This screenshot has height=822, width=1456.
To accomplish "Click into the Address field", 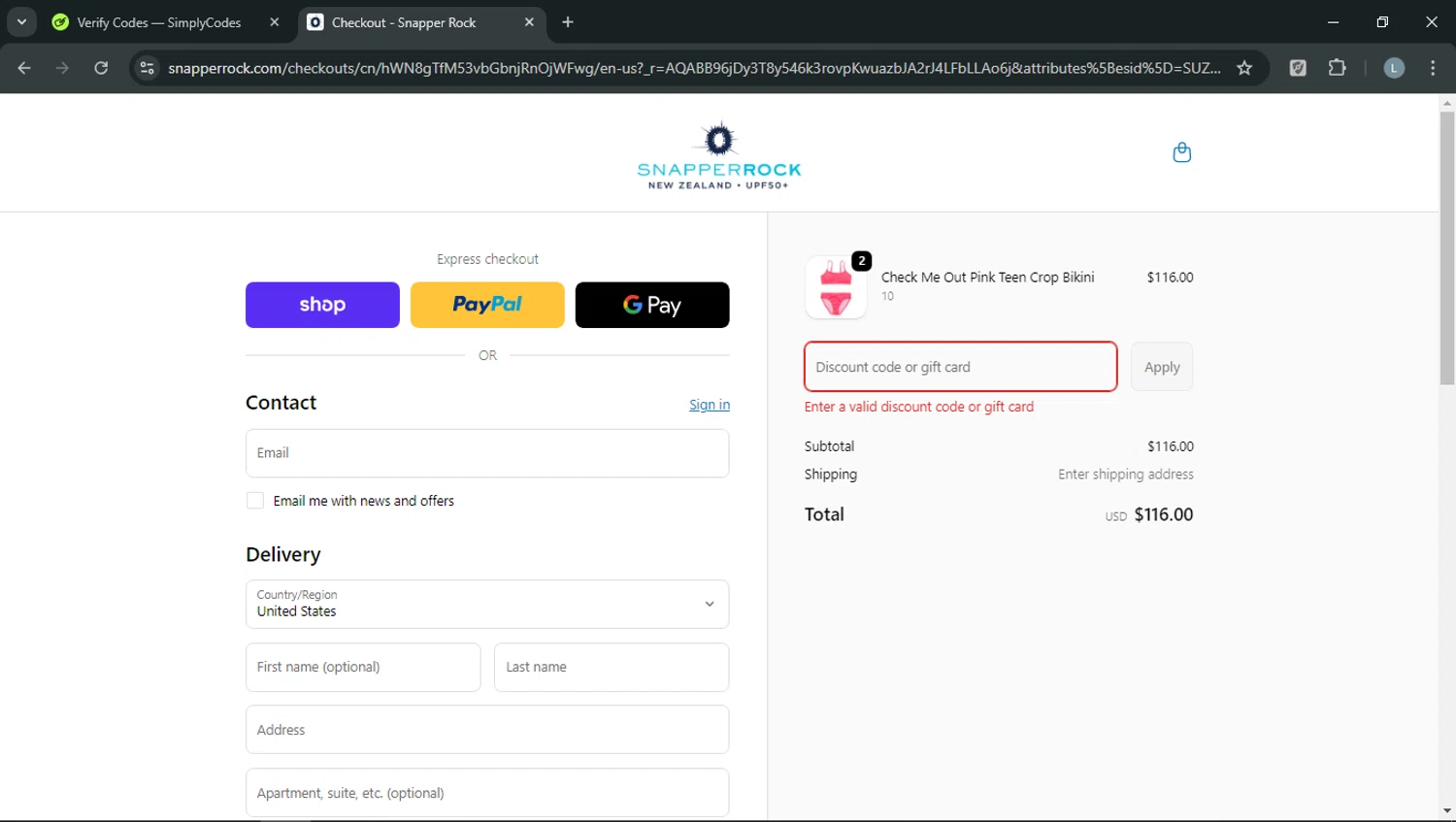I will click(x=487, y=730).
